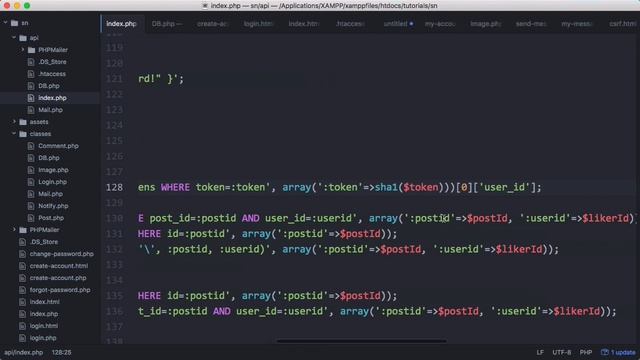640x360 pixels.
Task: Click the horizontal editor scrollbar
Action: 361,341
